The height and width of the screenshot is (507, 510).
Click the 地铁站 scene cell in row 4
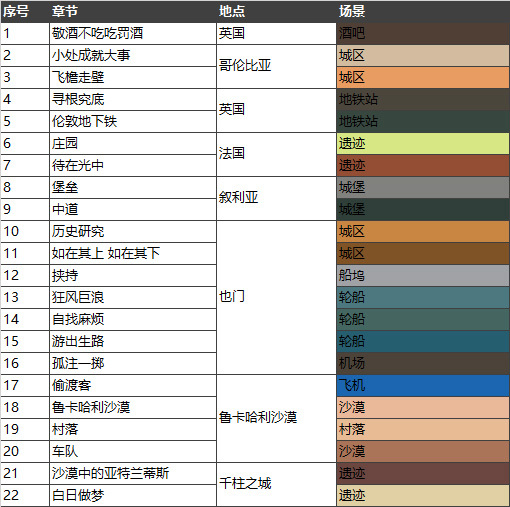(x=423, y=99)
